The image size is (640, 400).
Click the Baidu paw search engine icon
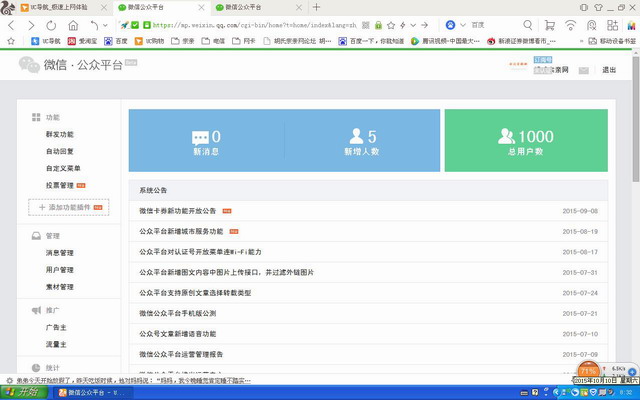pos(450,25)
